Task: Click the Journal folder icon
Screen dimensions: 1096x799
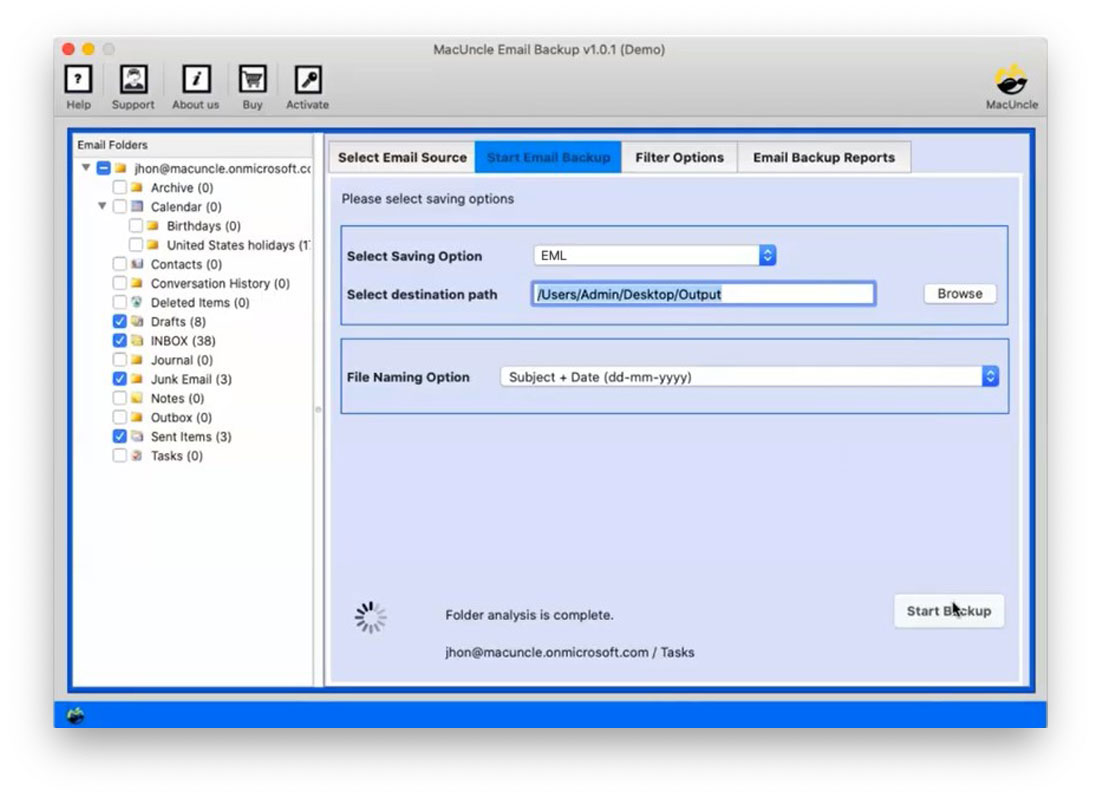Action: pyautogui.click(x=137, y=359)
